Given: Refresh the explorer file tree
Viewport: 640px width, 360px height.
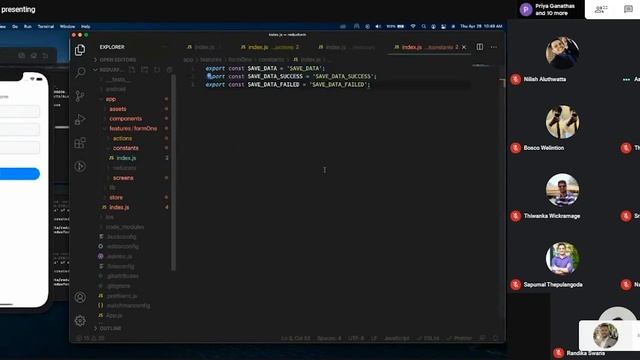Looking at the screenshot, I should (157, 70).
